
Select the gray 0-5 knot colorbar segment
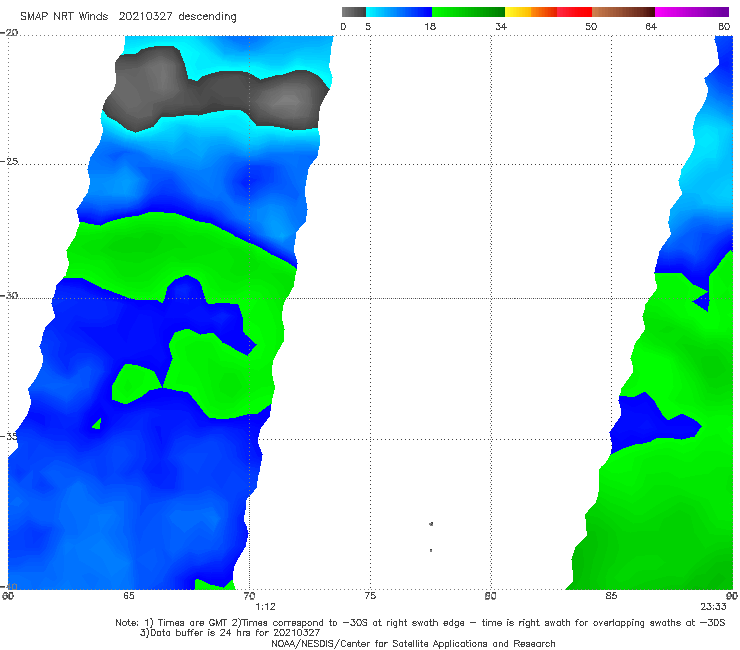tap(354, 12)
